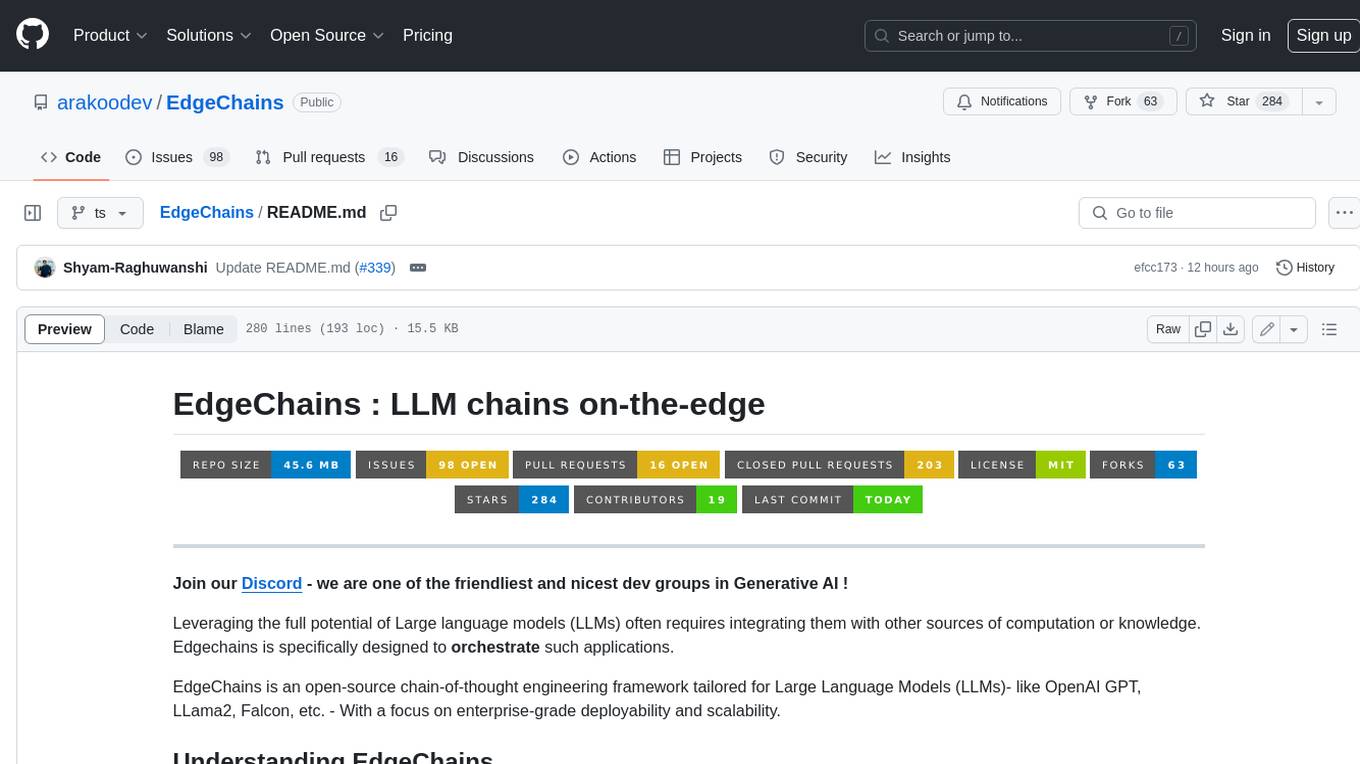Screen dimensions: 1360x764
Task: Click the Repo Size badge
Action: pyautogui.click(x=265, y=465)
